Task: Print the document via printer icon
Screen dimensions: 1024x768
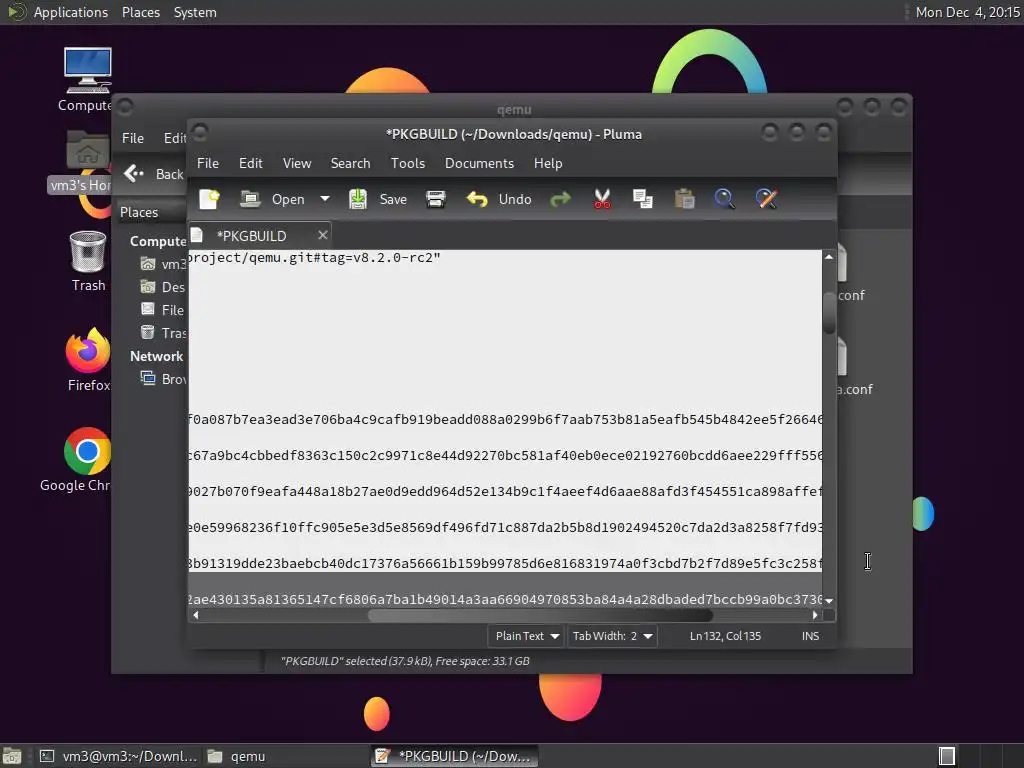Action: coord(436,199)
